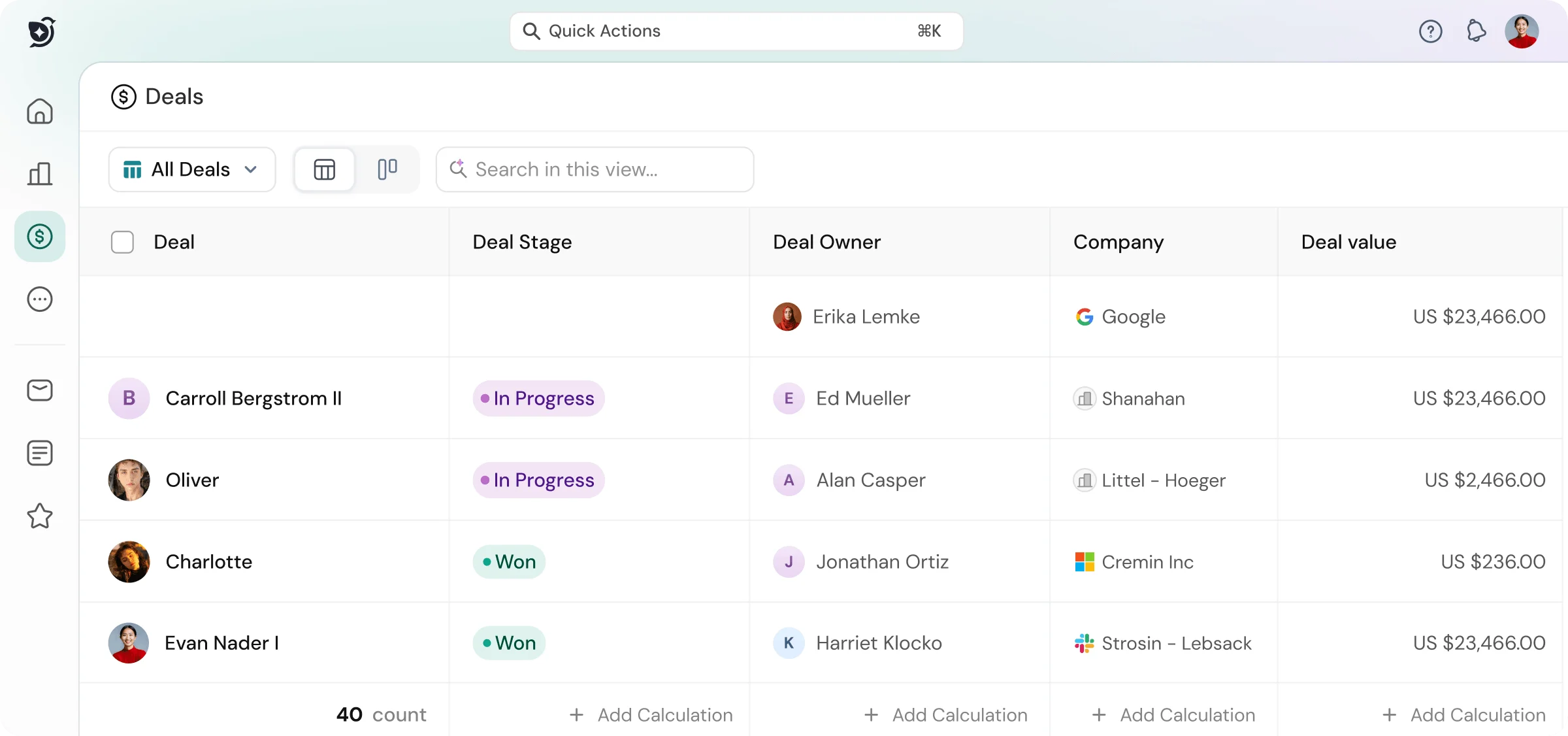1568x736 pixels.
Task: Click the K avatar for Harriet Klocko
Action: point(789,643)
